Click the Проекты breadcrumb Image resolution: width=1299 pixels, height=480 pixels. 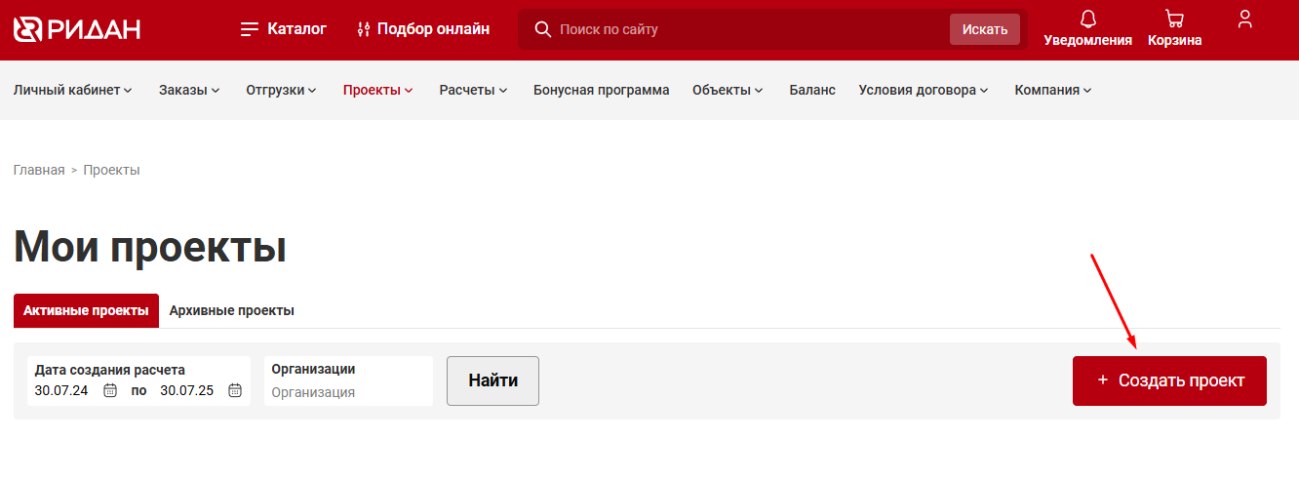[x=111, y=170]
